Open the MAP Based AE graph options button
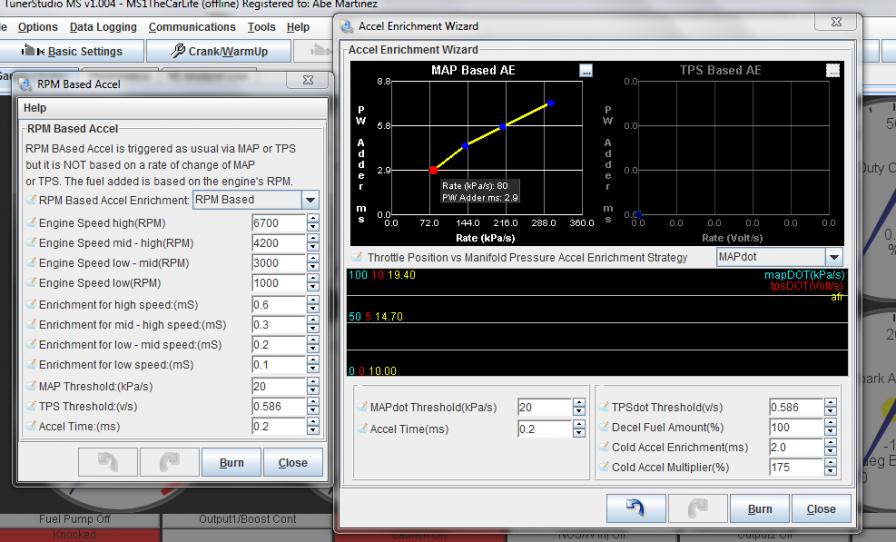The image size is (896, 542). 586,71
